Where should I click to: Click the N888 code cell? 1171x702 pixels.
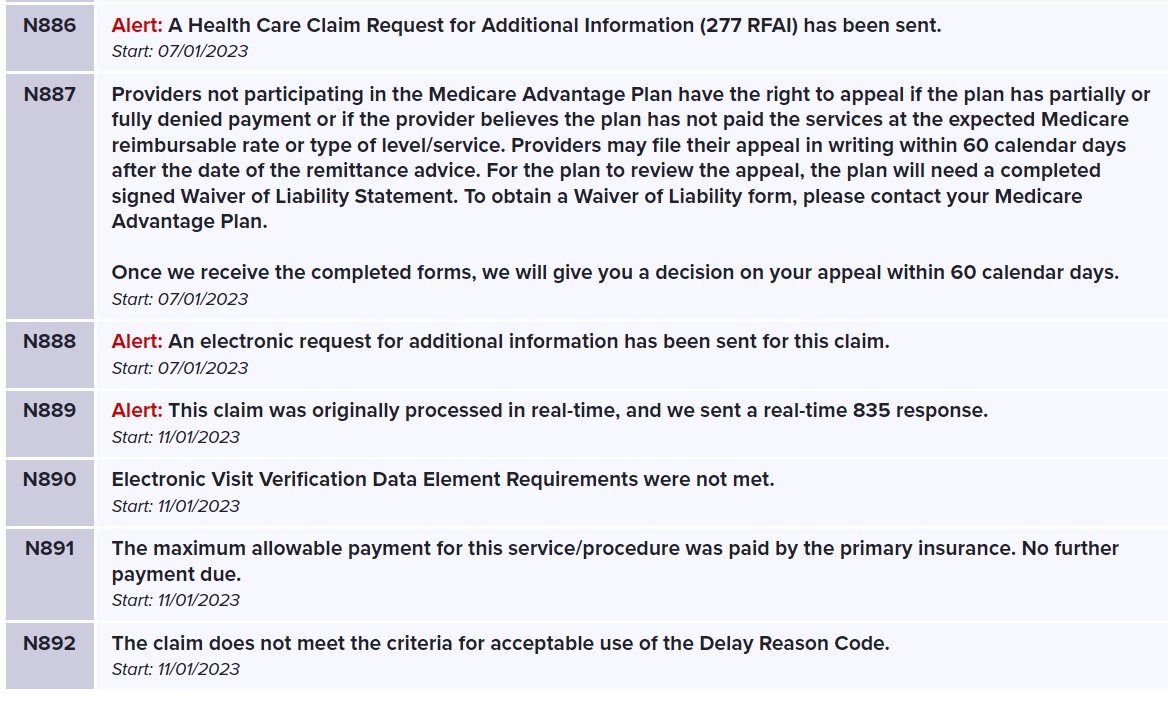pyautogui.click(x=49, y=341)
